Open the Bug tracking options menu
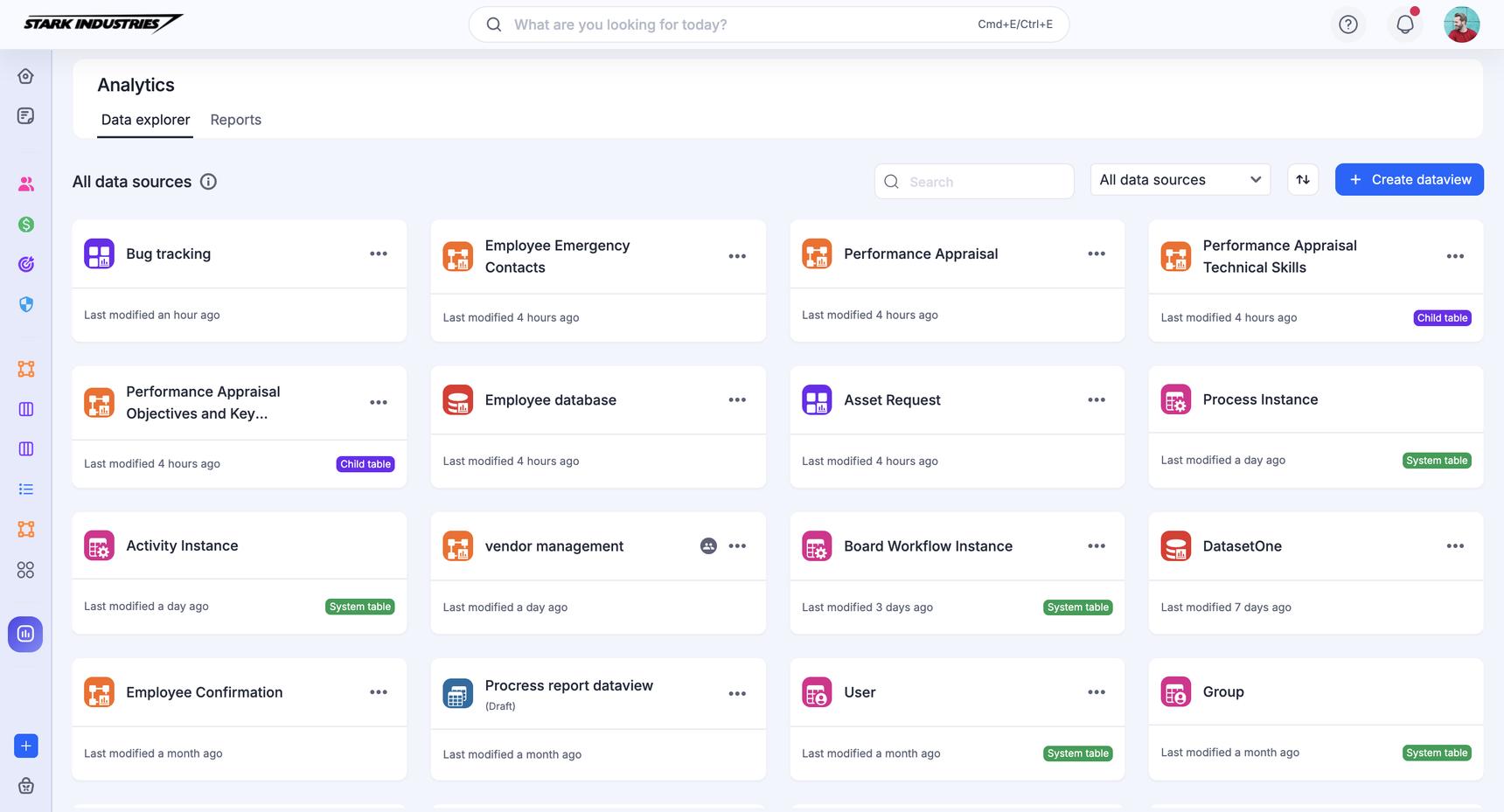1504x812 pixels. (378, 254)
